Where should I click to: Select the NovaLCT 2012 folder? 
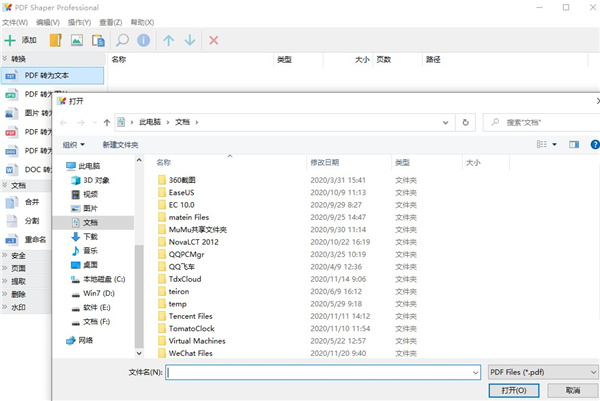tap(193, 242)
